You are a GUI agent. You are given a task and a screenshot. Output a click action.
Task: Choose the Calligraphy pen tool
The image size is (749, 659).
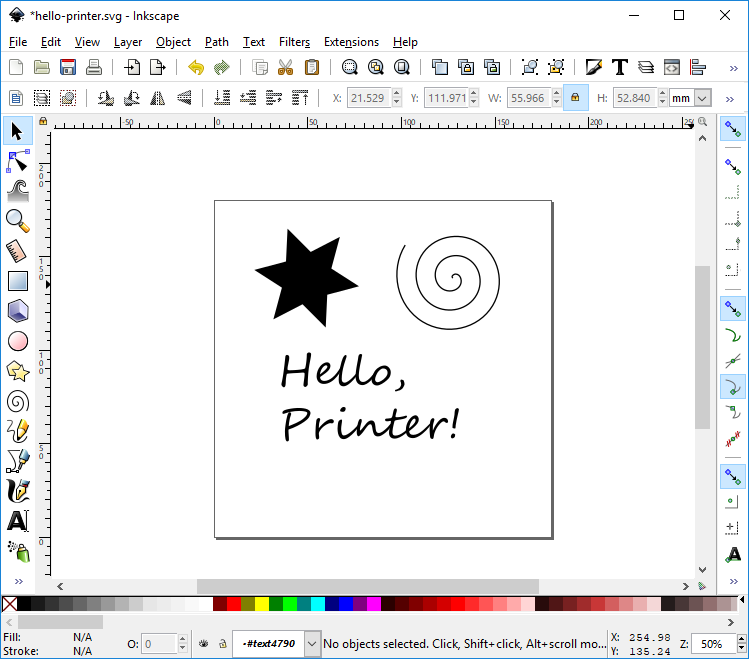18,491
